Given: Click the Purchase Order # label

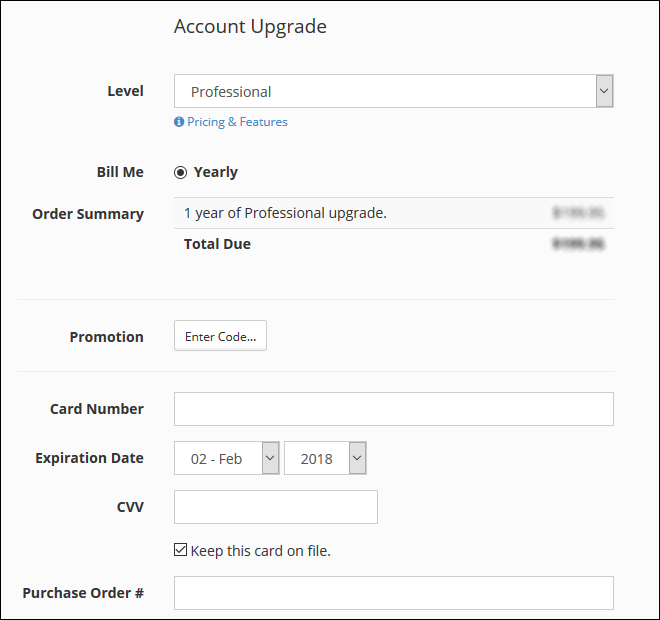Looking at the screenshot, I should coord(83,593).
